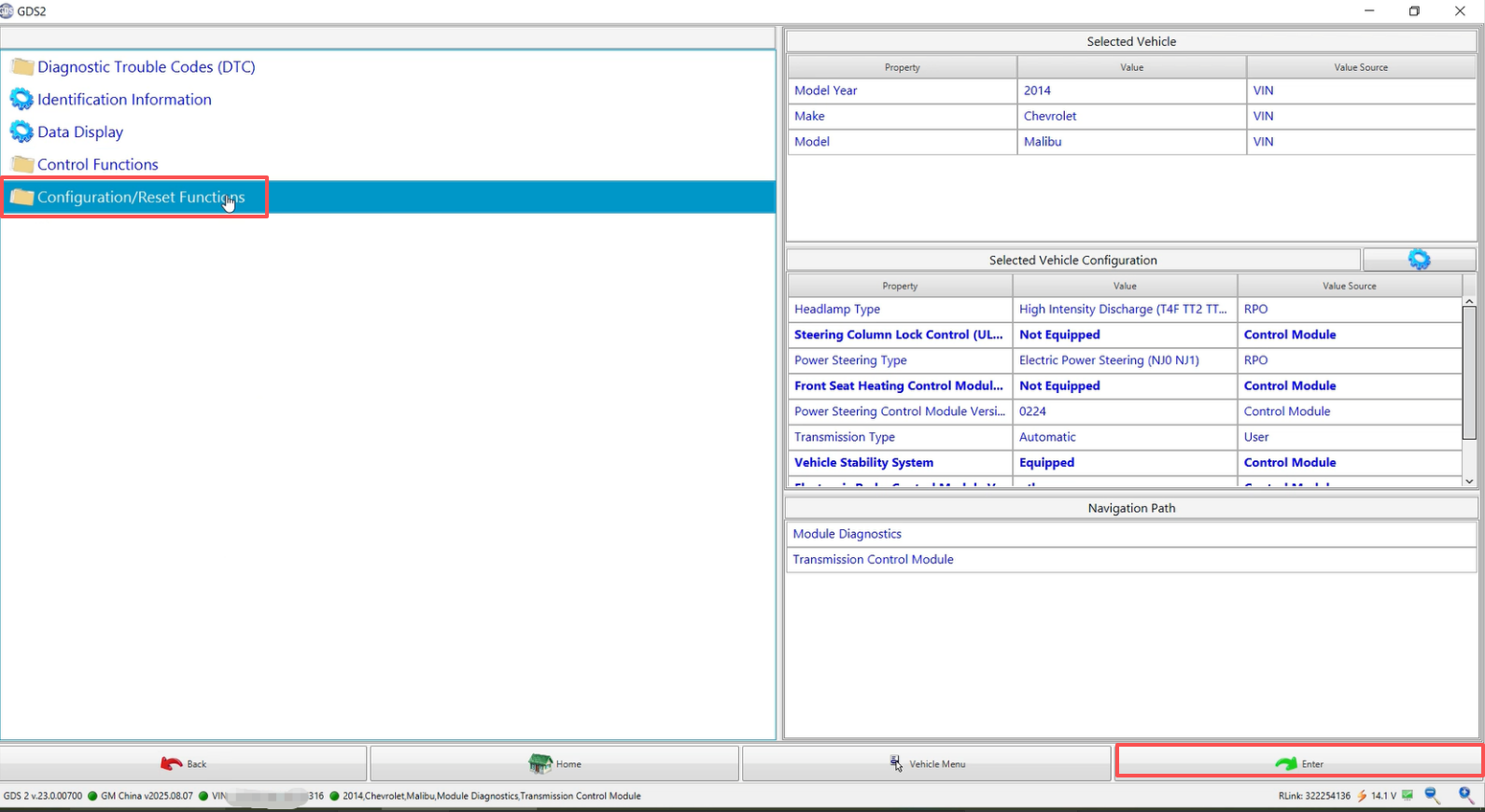Click the vehicle configuration gear button
The width and height of the screenshot is (1485, 812).
pos(1419,259)
